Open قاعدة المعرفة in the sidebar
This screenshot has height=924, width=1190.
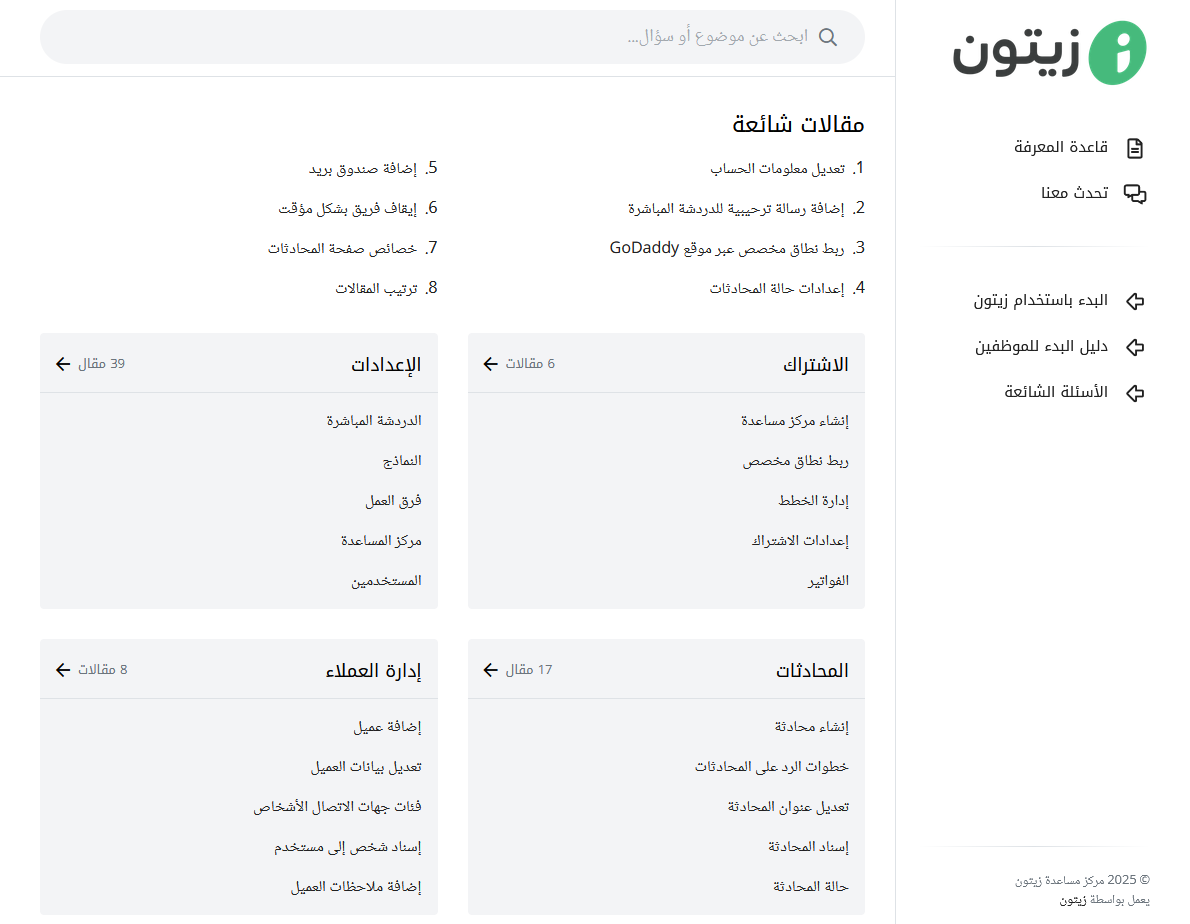pos(1061,147)
